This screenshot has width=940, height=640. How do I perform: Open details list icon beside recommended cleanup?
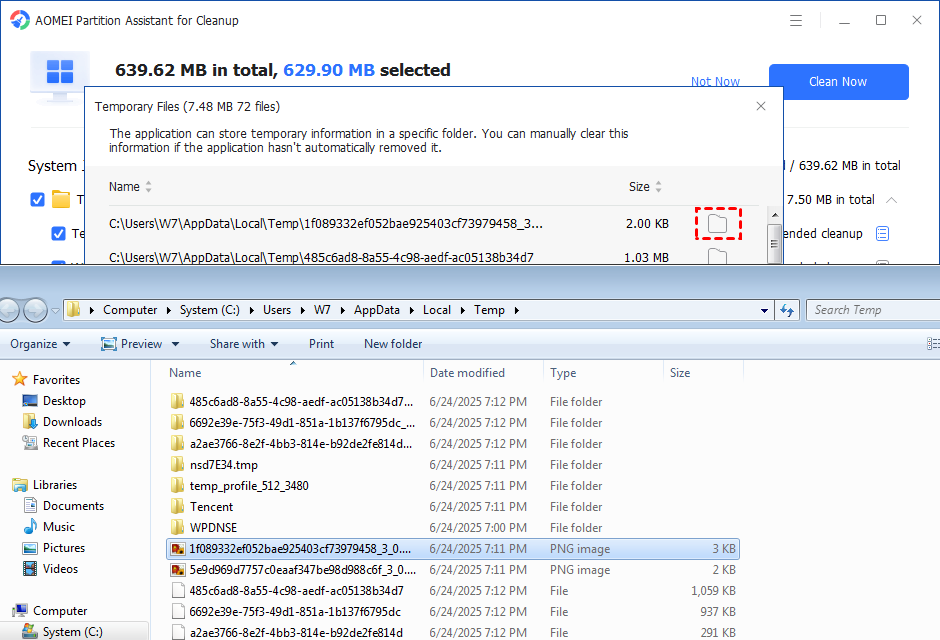pos(882,233)
